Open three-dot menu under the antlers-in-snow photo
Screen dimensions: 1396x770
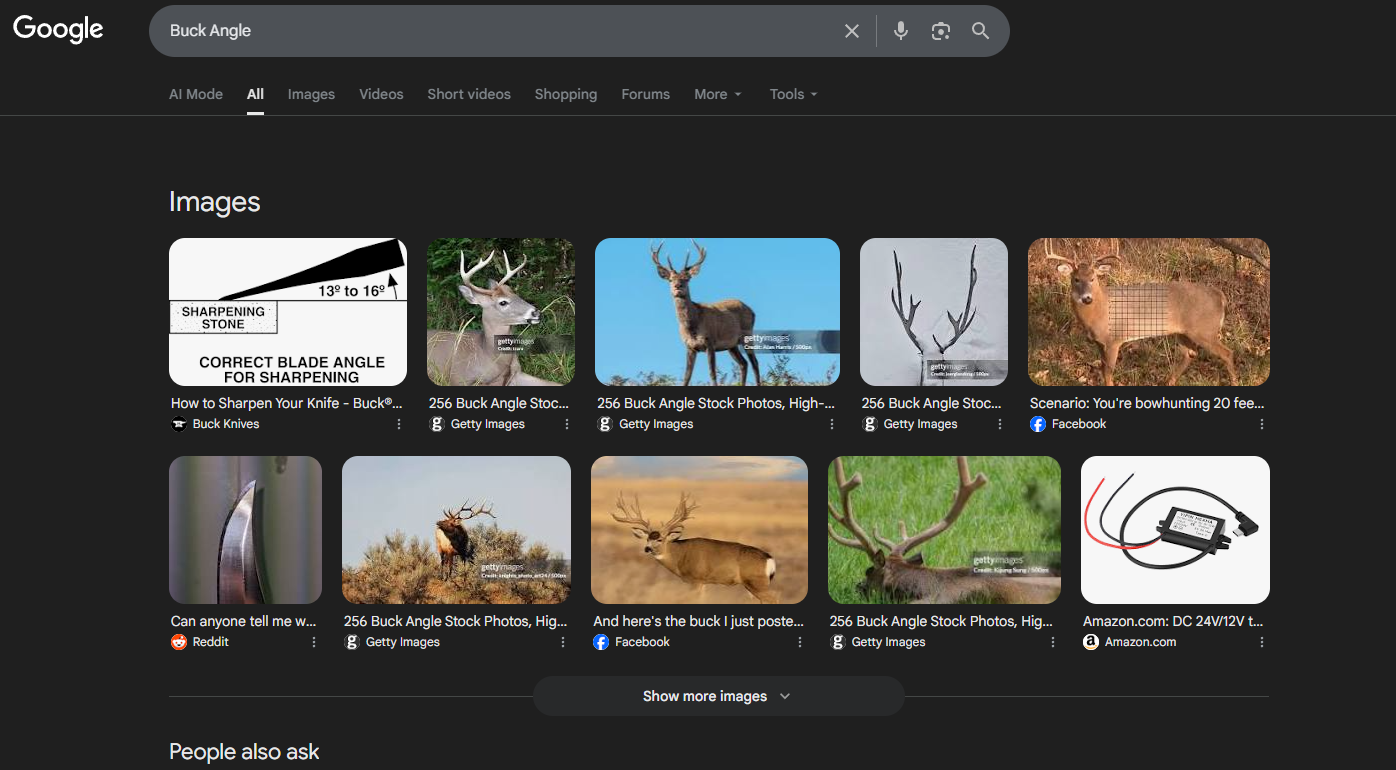(1000, 424)
